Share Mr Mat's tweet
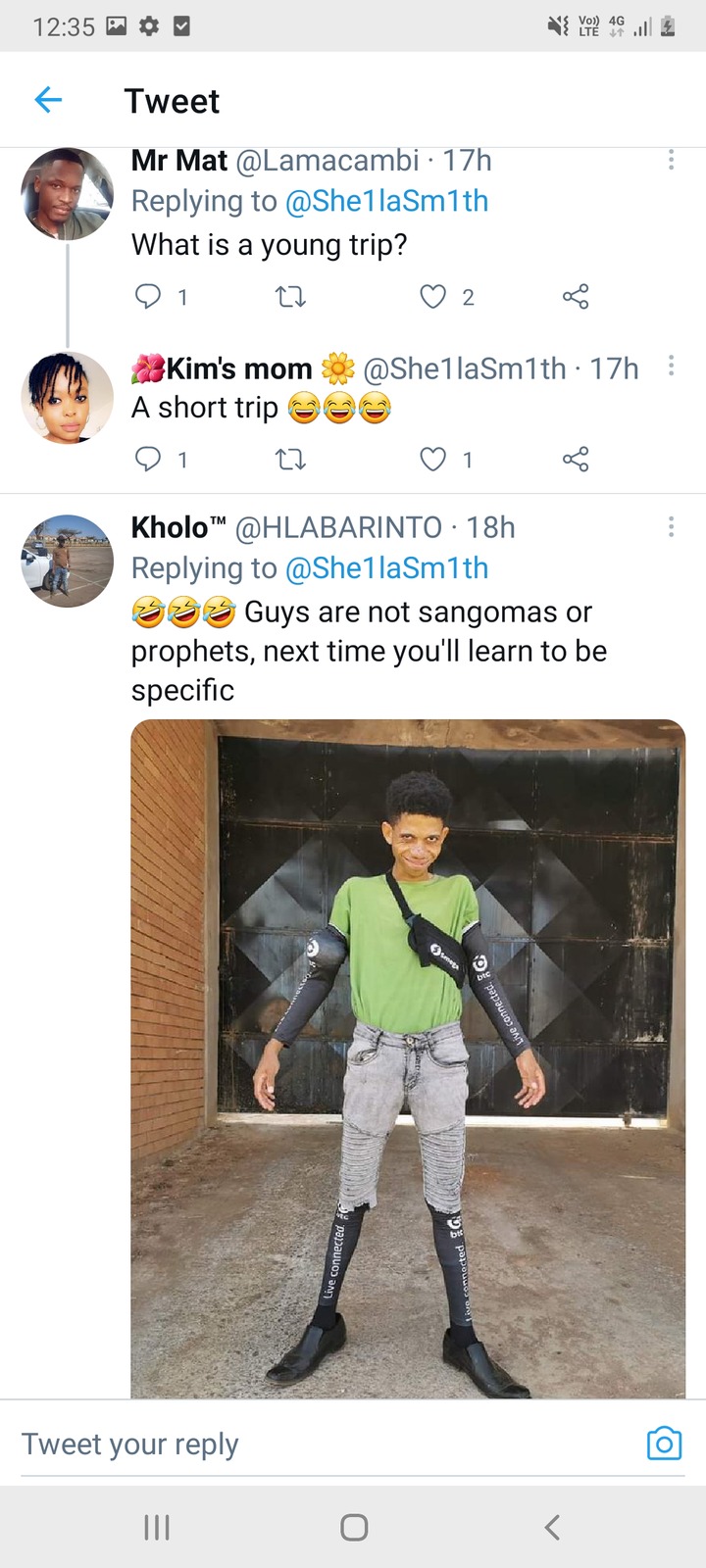Screen dimensions: 706x1568 576,296
